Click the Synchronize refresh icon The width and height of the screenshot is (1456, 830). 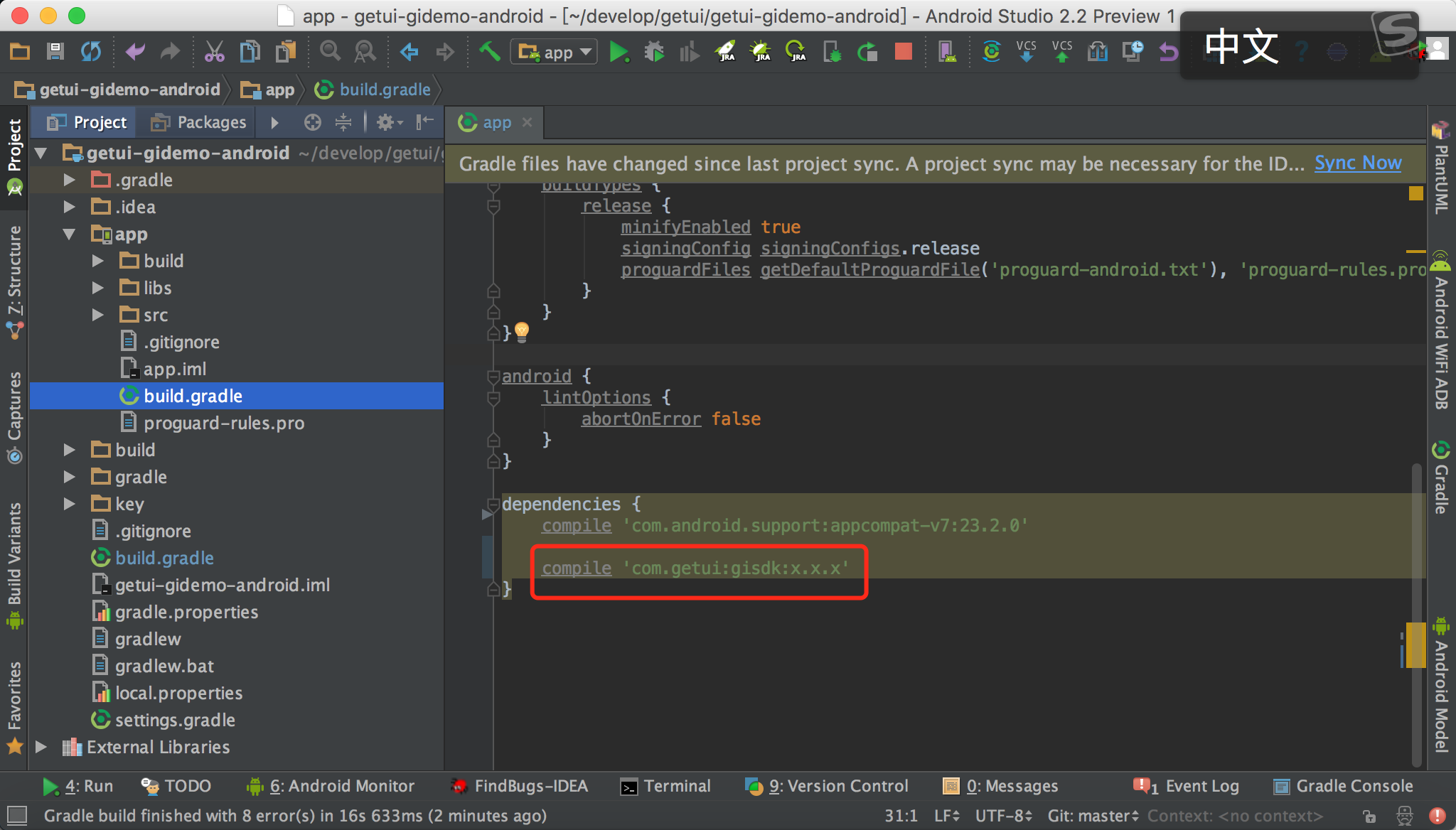tap(91, 52)
